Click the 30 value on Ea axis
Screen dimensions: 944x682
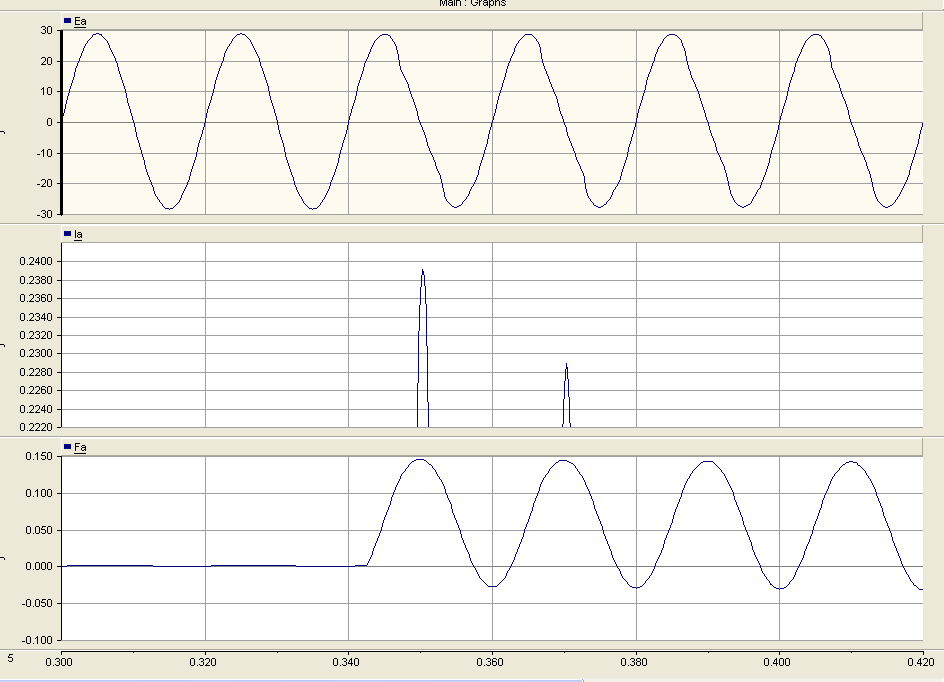pyautogui.click(x=47, y=30)
